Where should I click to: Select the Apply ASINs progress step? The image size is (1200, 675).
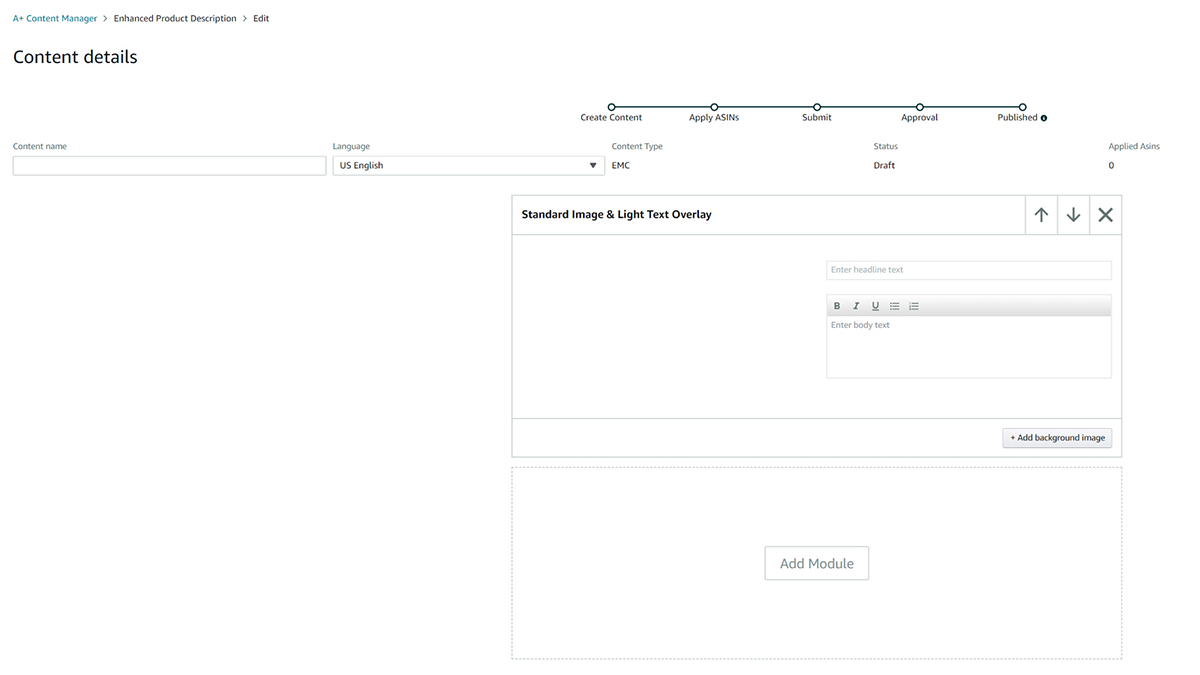pyautogui.click(x=714, y=107)
